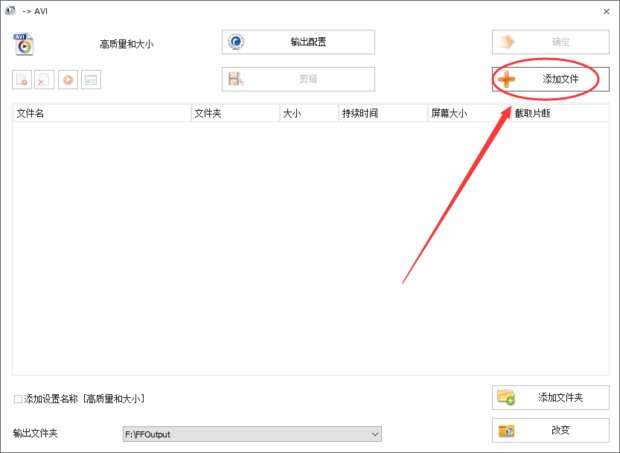Viewport: 620px width, 453px height.
Task: Click the media info toolbar icon
Action: (x=91, y=79)
